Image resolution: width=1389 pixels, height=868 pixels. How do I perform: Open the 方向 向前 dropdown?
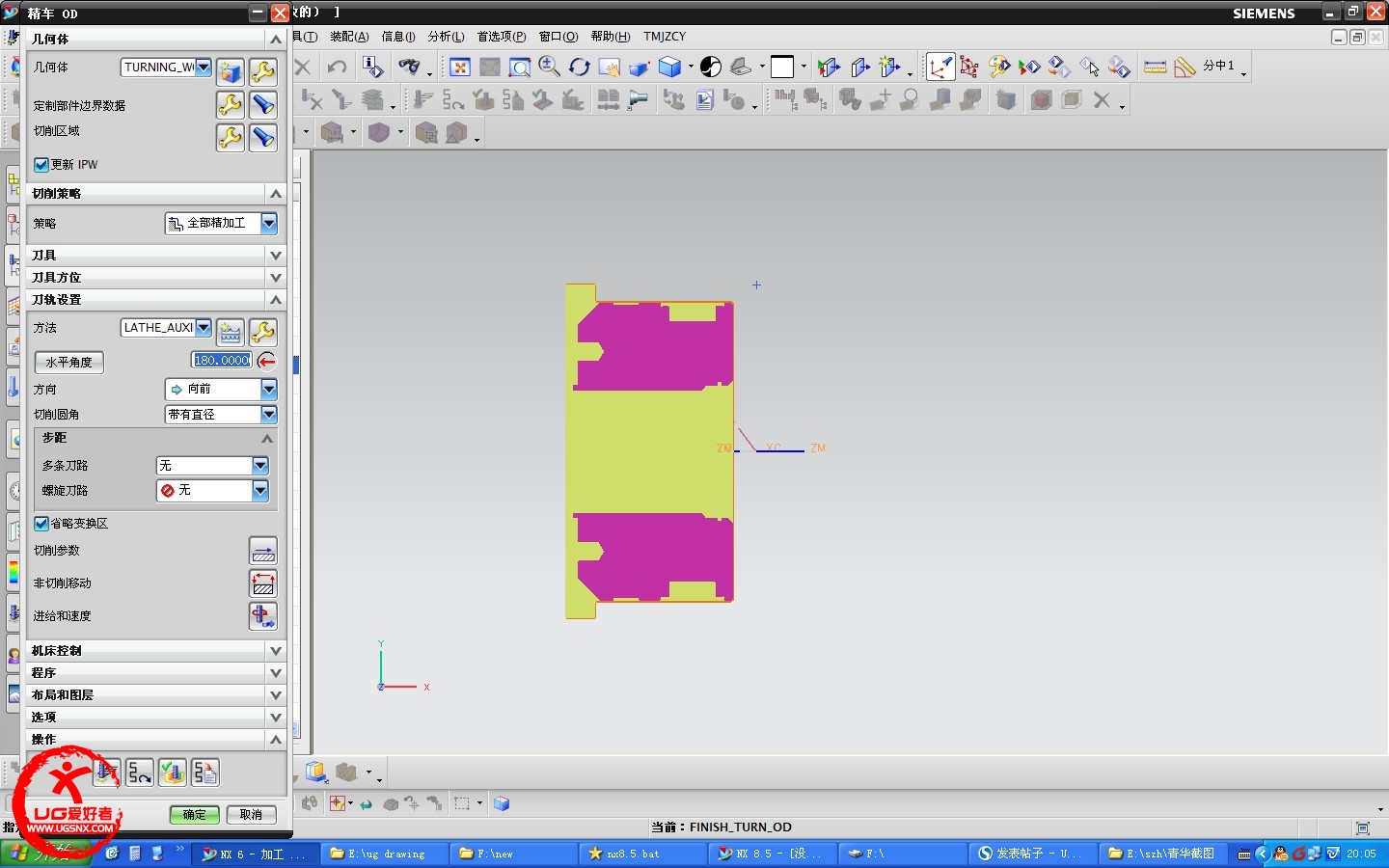click(269, 390)
